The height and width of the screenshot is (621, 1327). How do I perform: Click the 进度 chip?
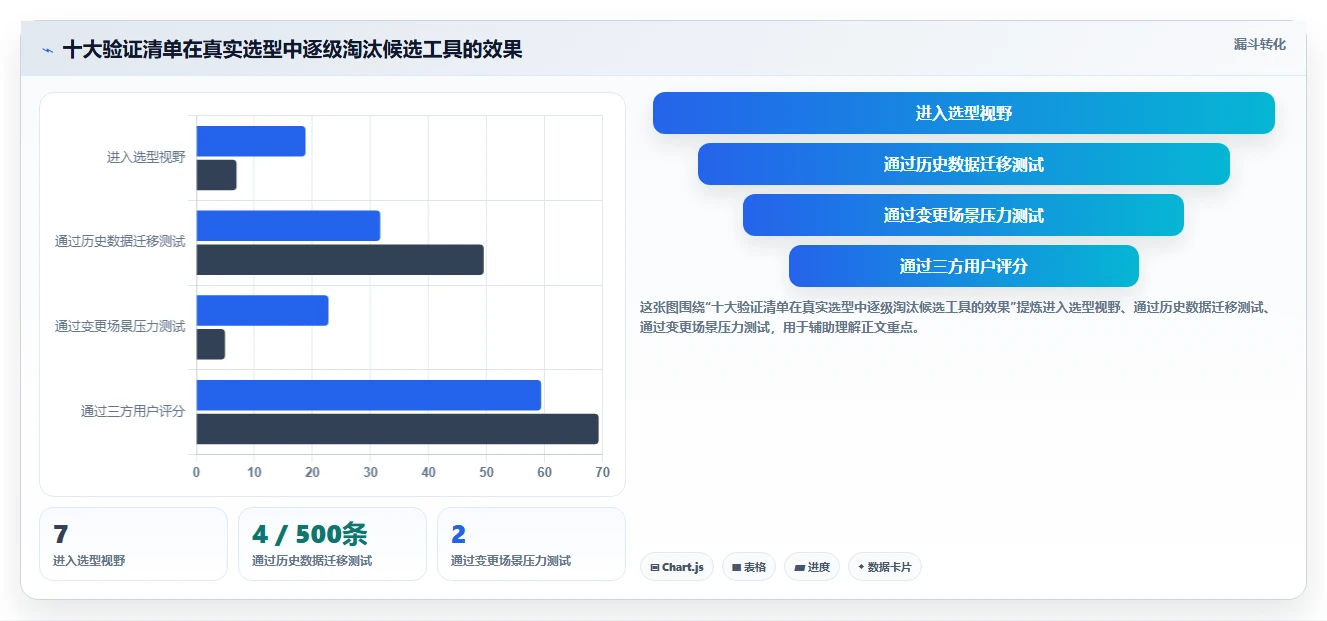click(x=812, y=567)
